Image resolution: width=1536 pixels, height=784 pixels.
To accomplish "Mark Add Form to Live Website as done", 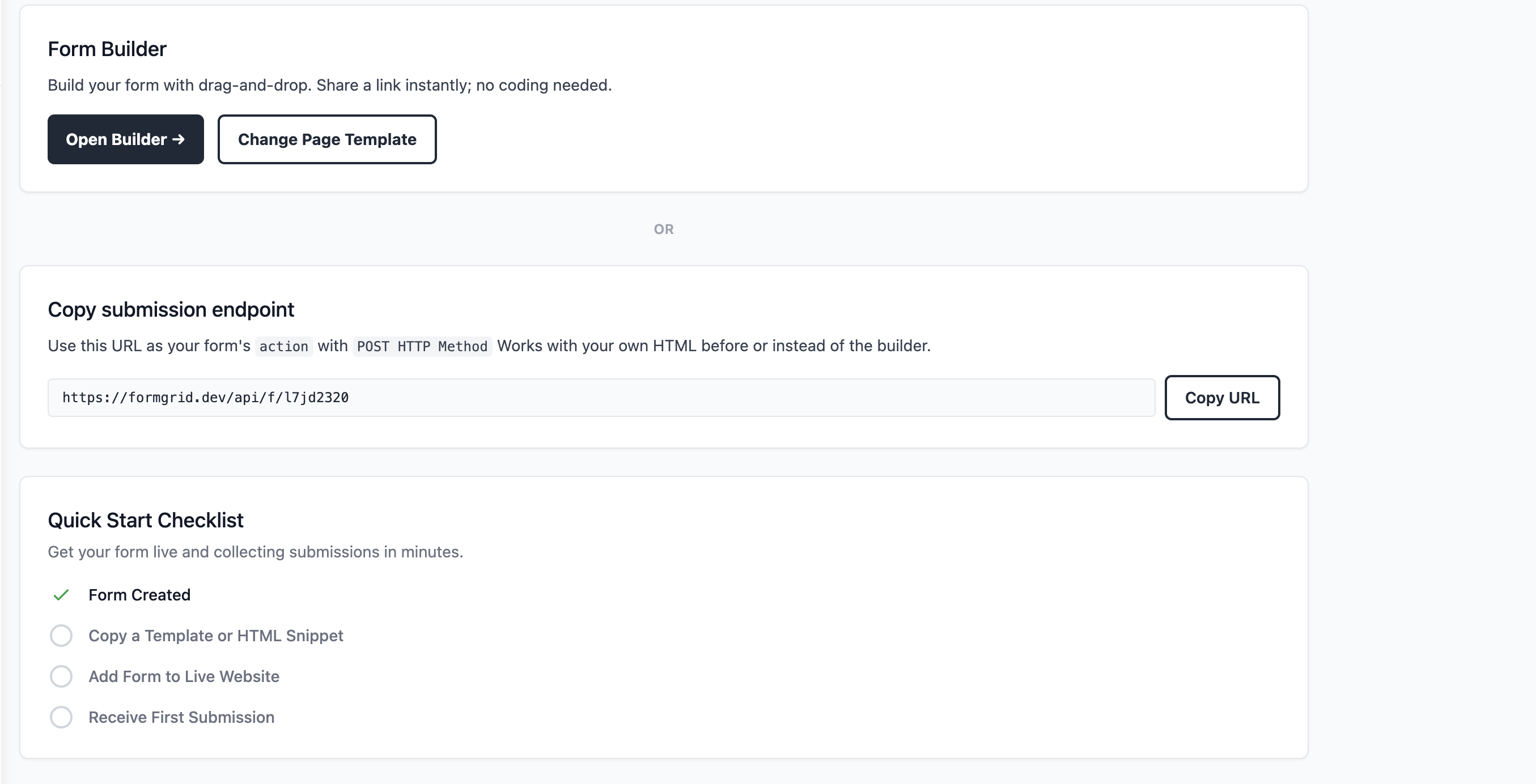I will [61, 676].
